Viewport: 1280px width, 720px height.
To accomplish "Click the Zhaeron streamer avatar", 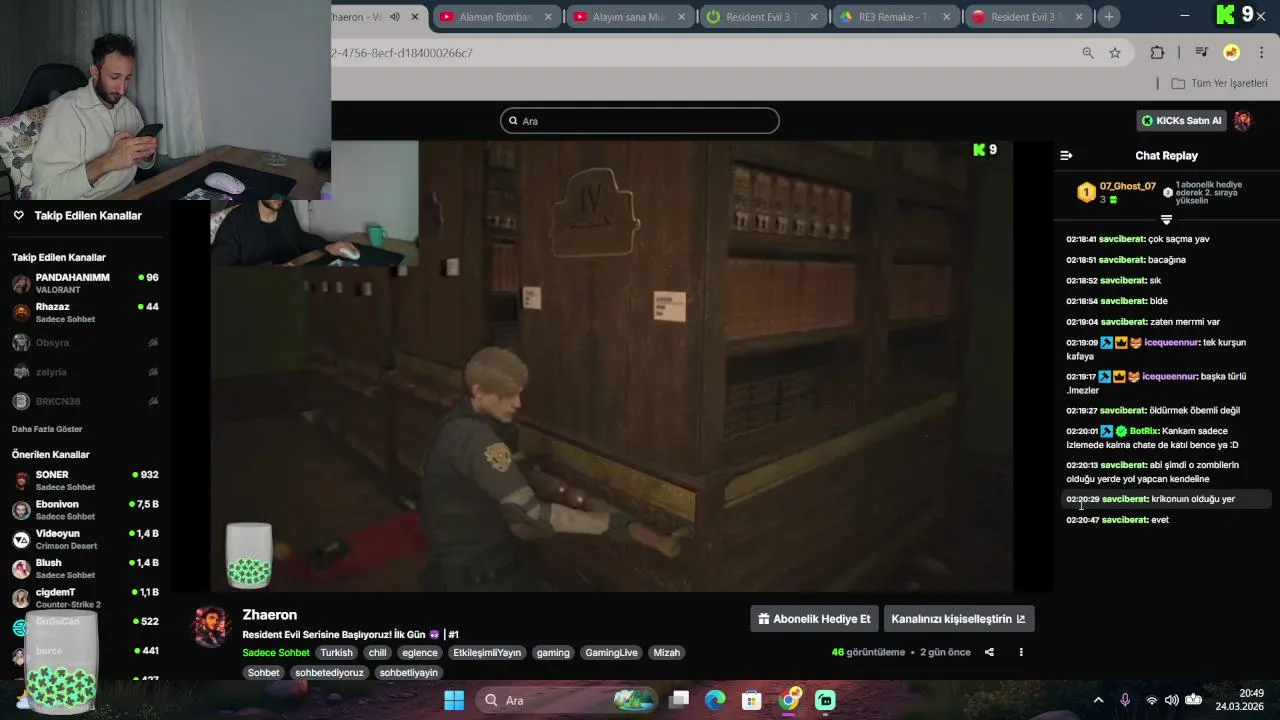I will click(x=212, y=626).
